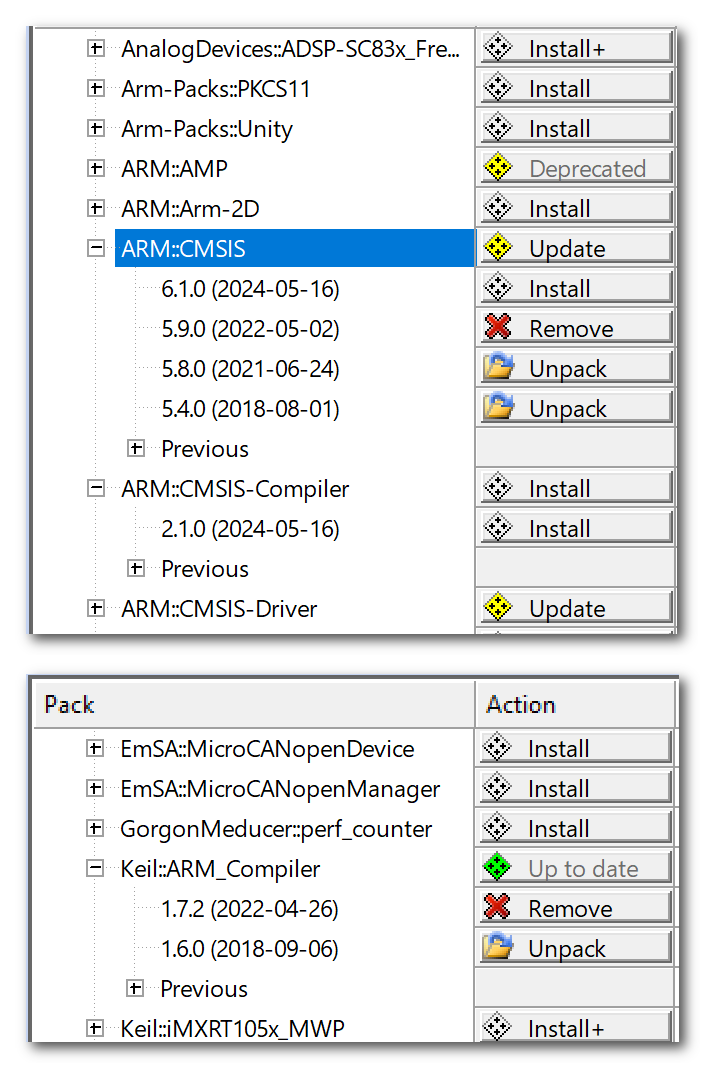The image size is (705, 1068).
Task: Click Install button for EmSA::MicroCANopenManager
Action: coord(575,789)
